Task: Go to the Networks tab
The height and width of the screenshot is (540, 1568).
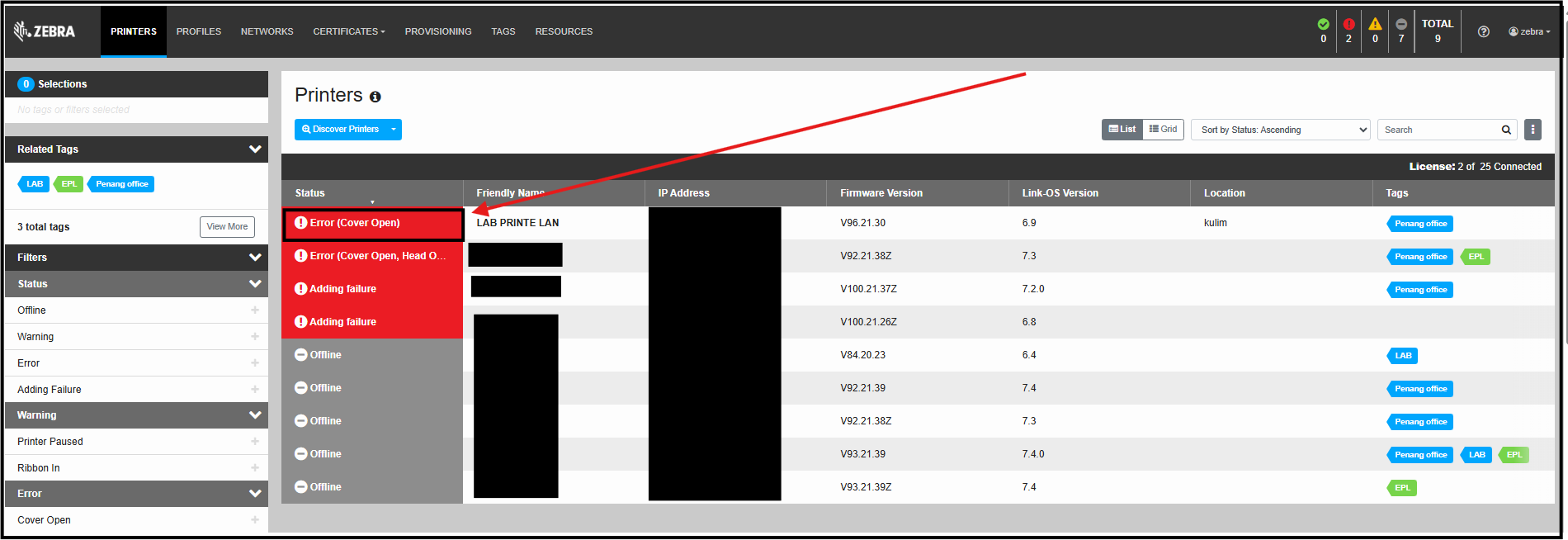Action: [x=267, y=31]
